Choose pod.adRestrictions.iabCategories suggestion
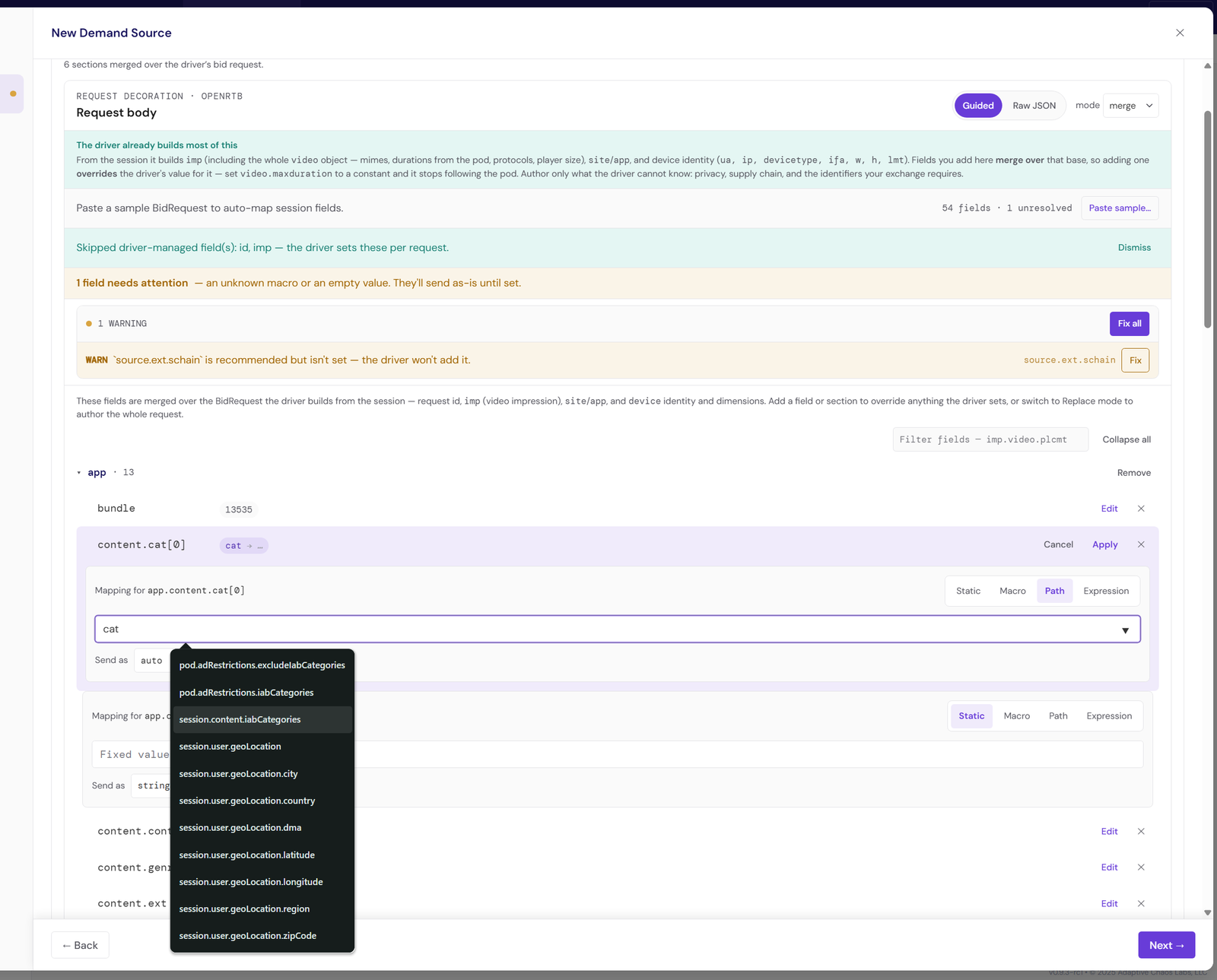The height and width of the screenshot is (980, 1217). (x=262, y=693)
